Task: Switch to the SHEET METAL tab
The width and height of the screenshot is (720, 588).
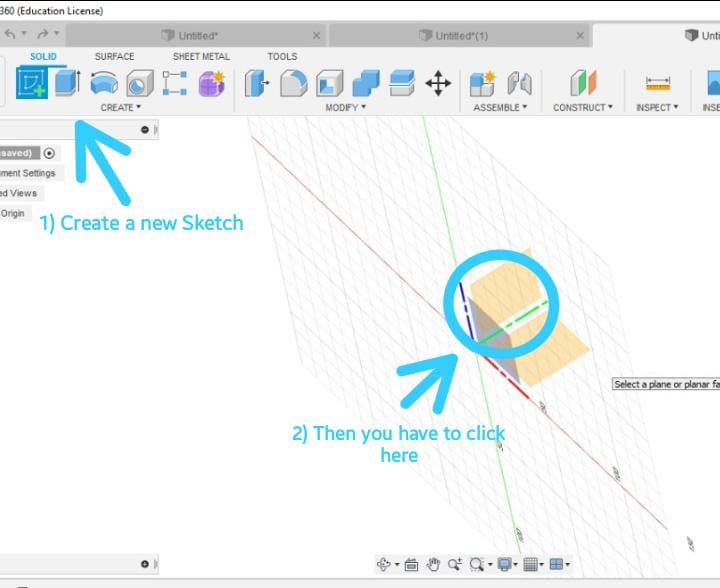Action: click(x=201, y=56)
